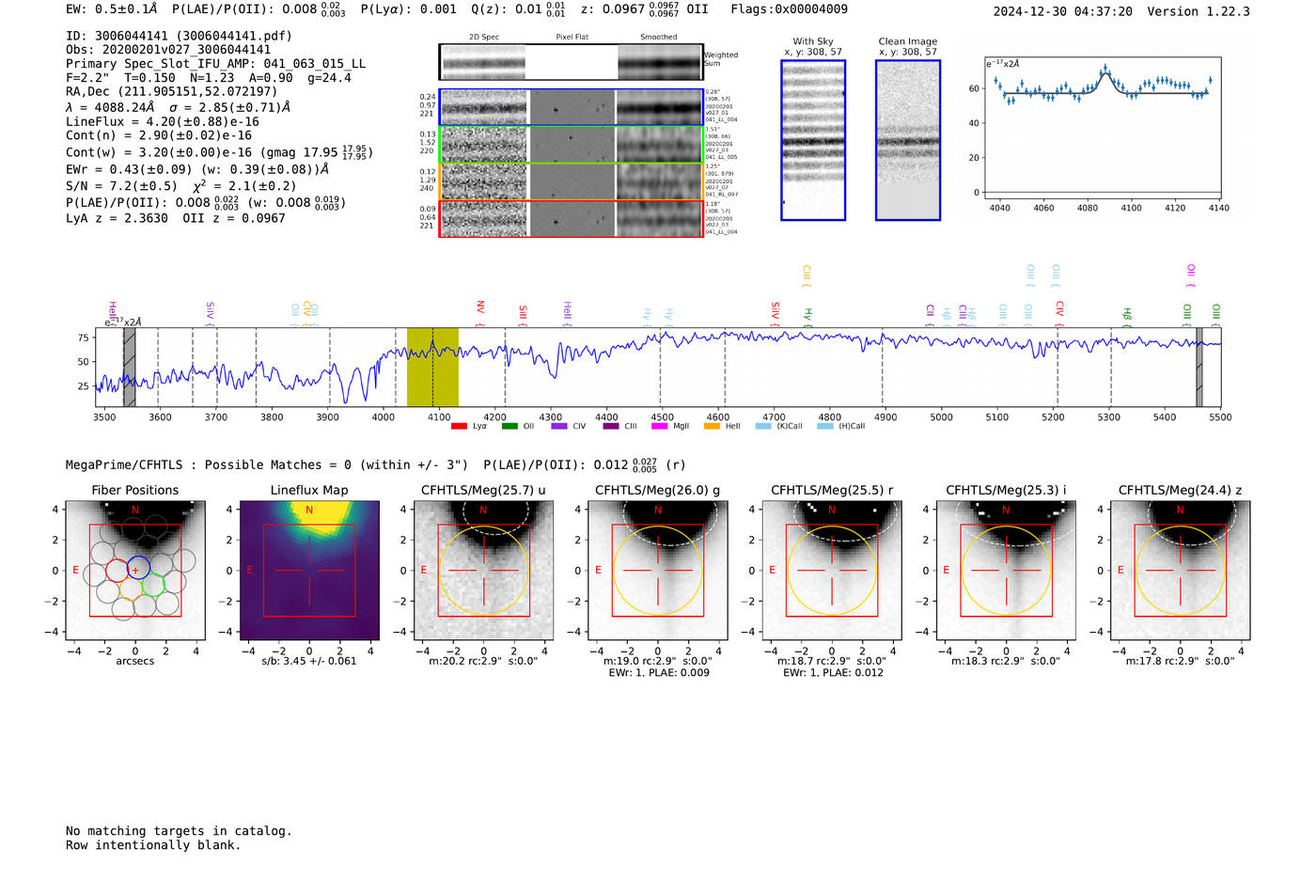Click the 'Smoothed' column header

(x=659, y=38)
